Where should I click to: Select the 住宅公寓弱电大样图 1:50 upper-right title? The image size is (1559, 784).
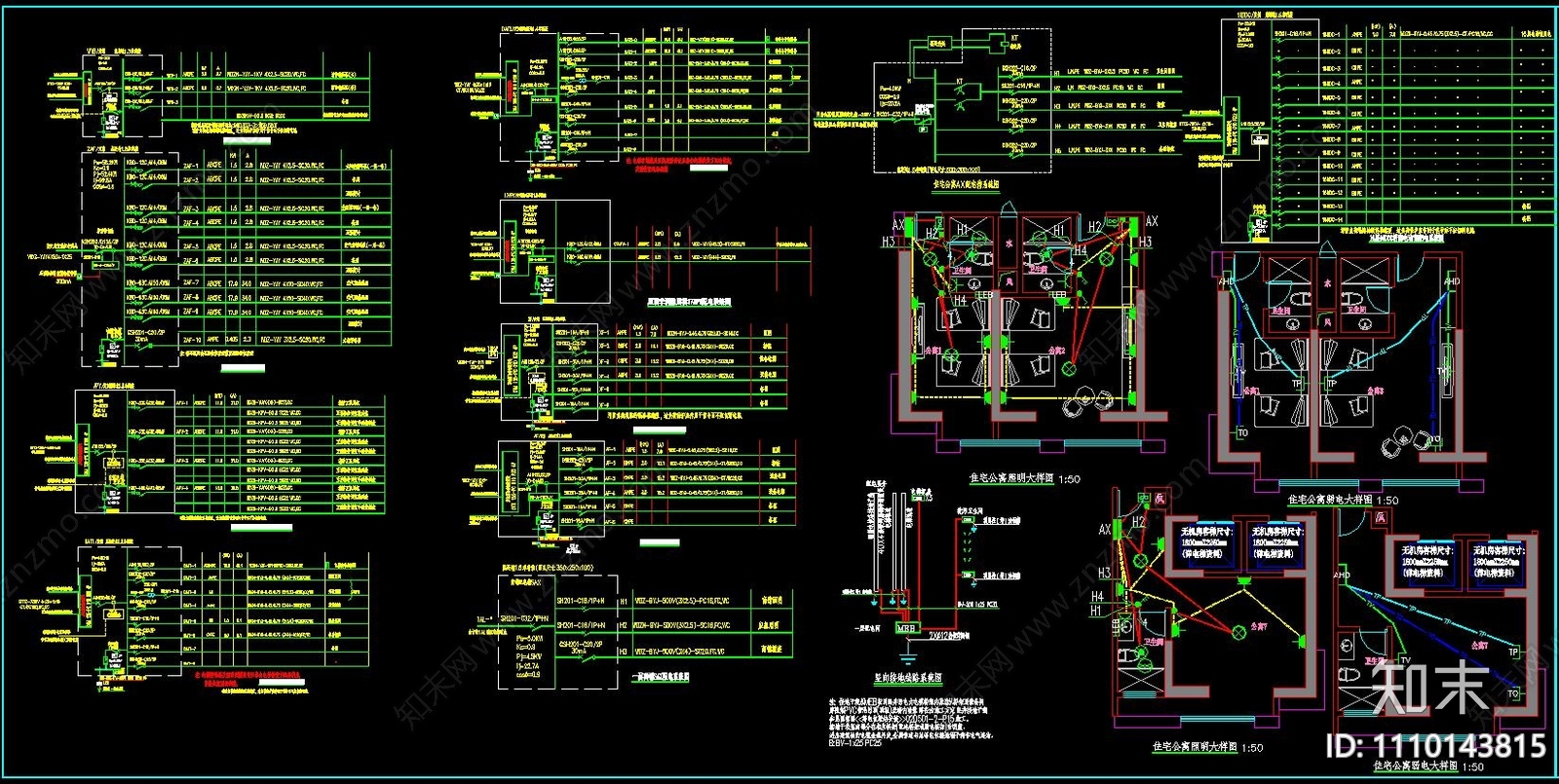[x=1343, y=500]
